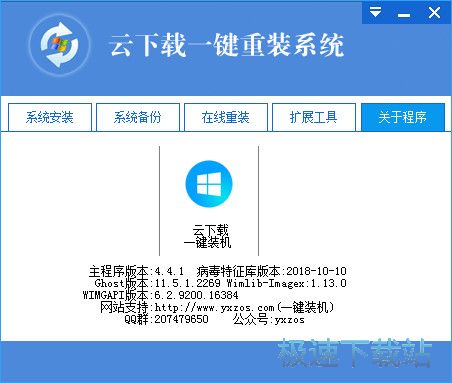Select the 关于程序 tab
452x383 pixels.
point(403,117)
